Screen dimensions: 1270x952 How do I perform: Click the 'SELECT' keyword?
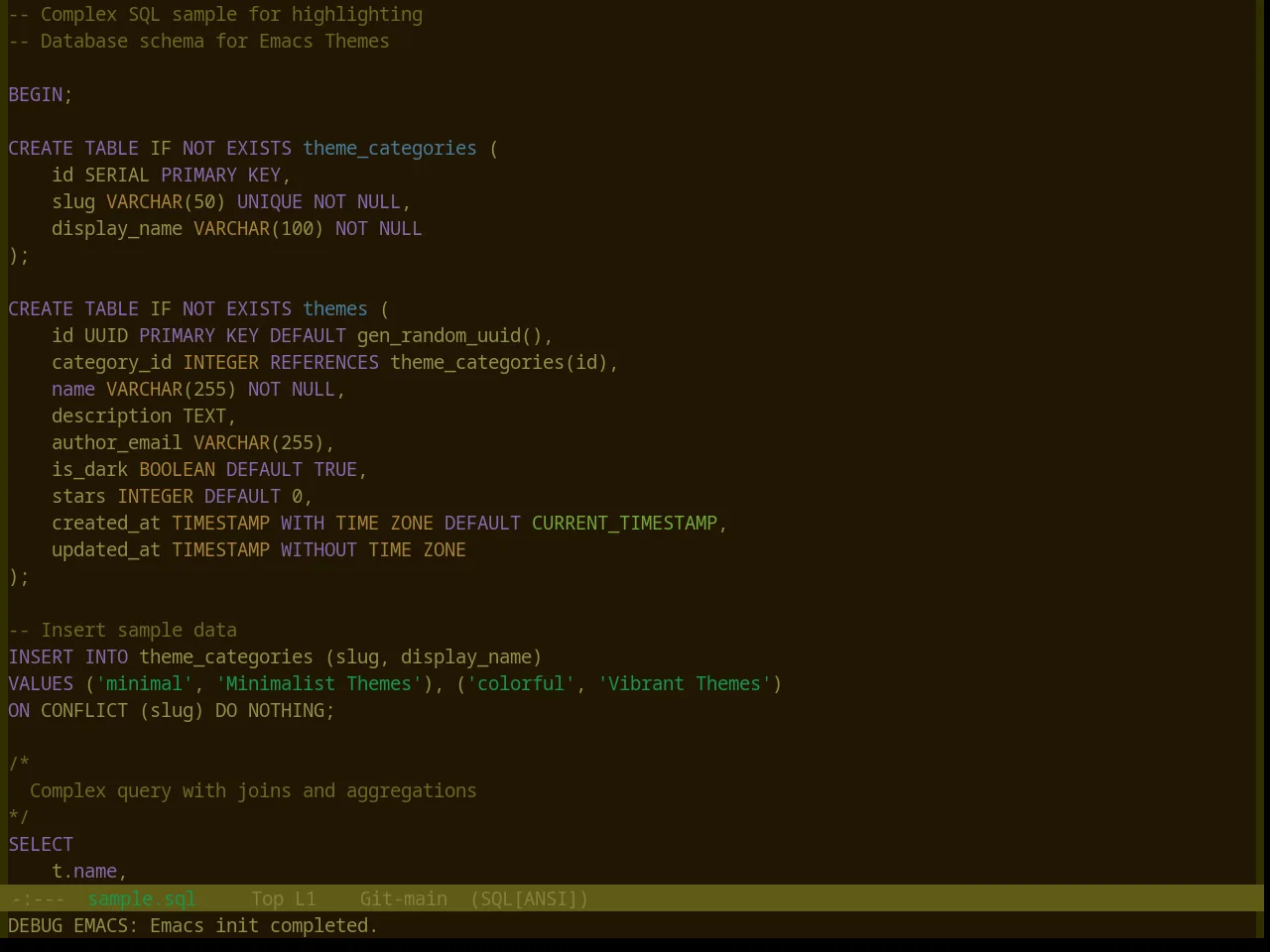[x=41, y=844]
